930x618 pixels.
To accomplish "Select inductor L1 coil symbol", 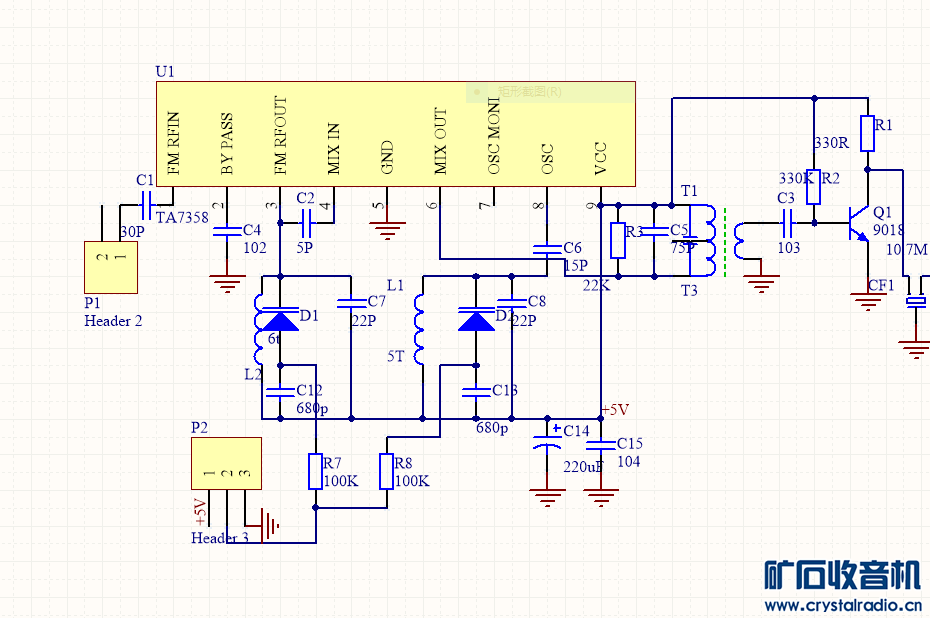I will coord(419,330).
